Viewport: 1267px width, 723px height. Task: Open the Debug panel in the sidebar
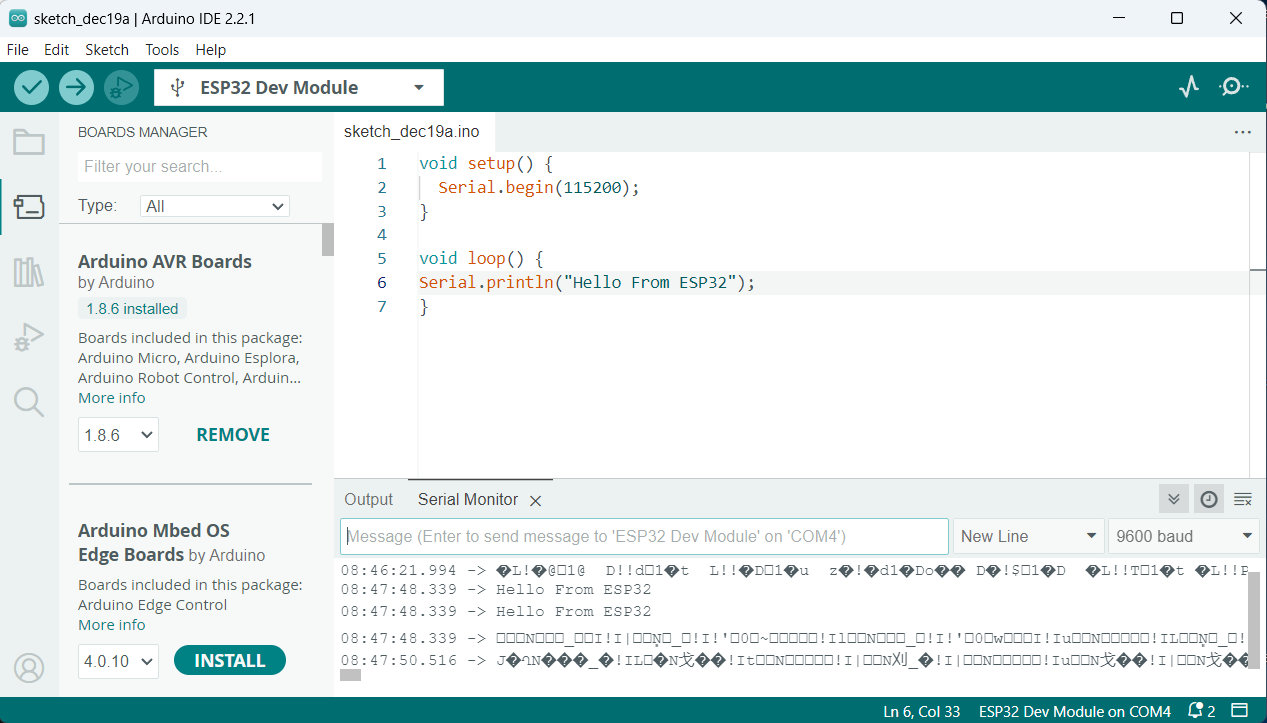pos(29,337)
